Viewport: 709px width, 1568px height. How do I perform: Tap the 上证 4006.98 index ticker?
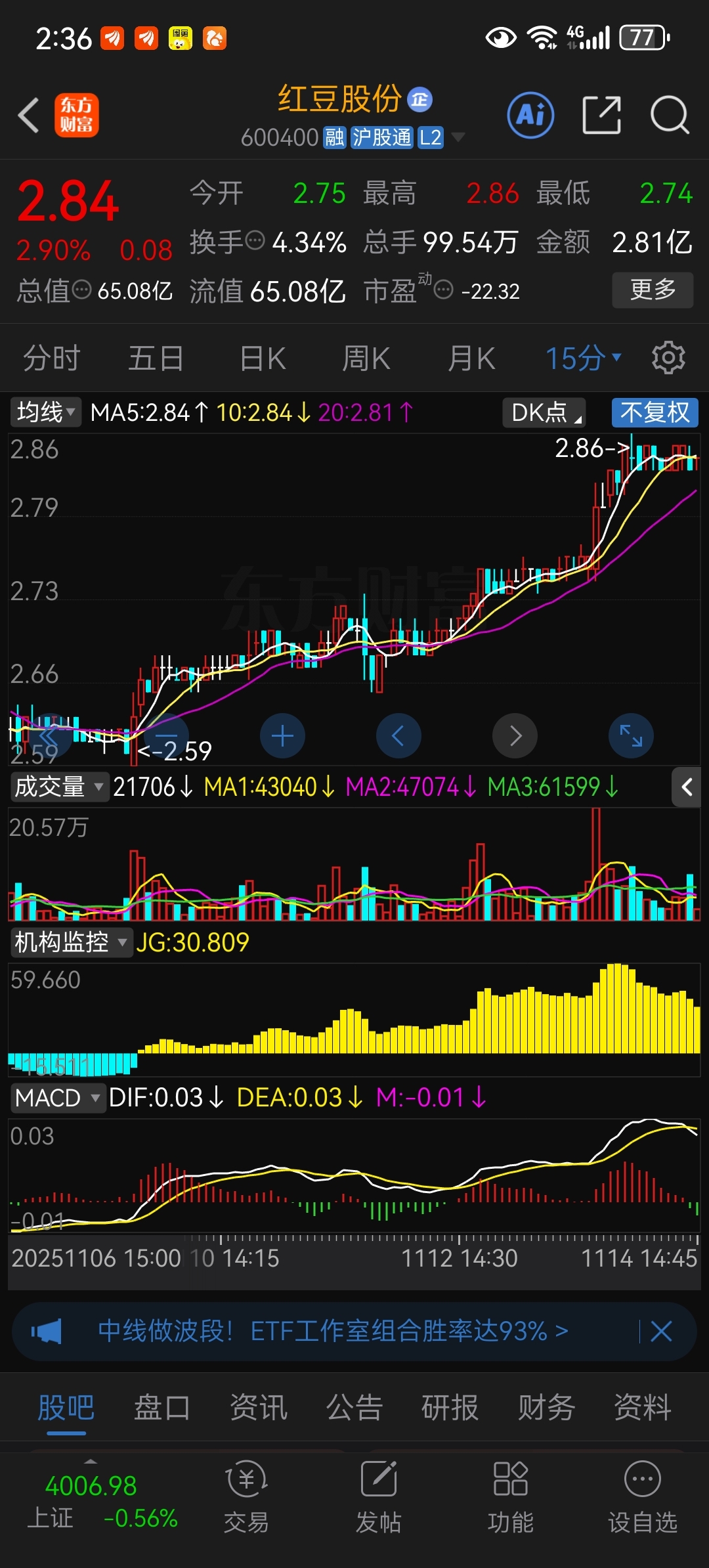pos(102,1502)
